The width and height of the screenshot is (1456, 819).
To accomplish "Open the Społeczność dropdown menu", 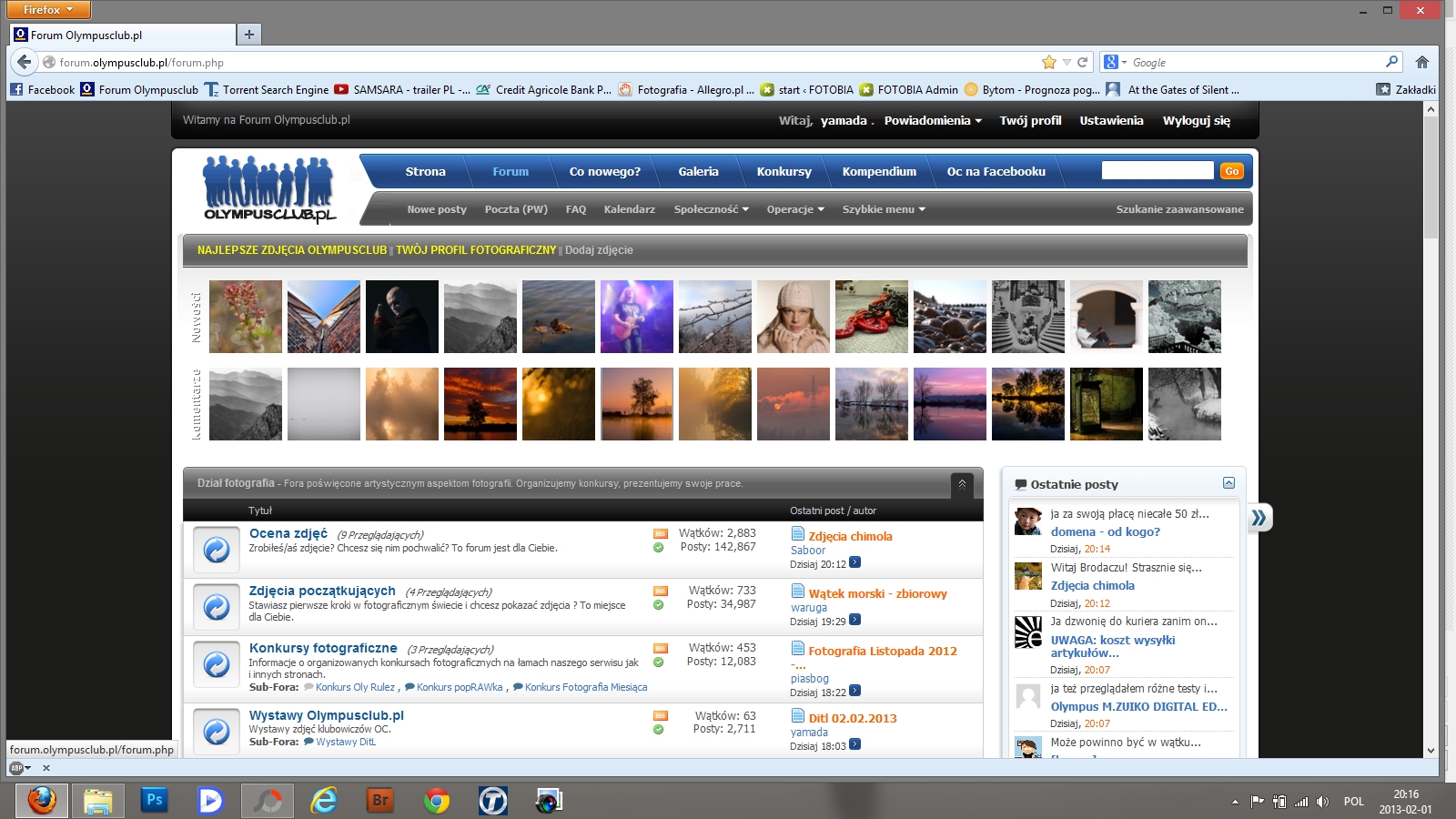I will [711, 209].
